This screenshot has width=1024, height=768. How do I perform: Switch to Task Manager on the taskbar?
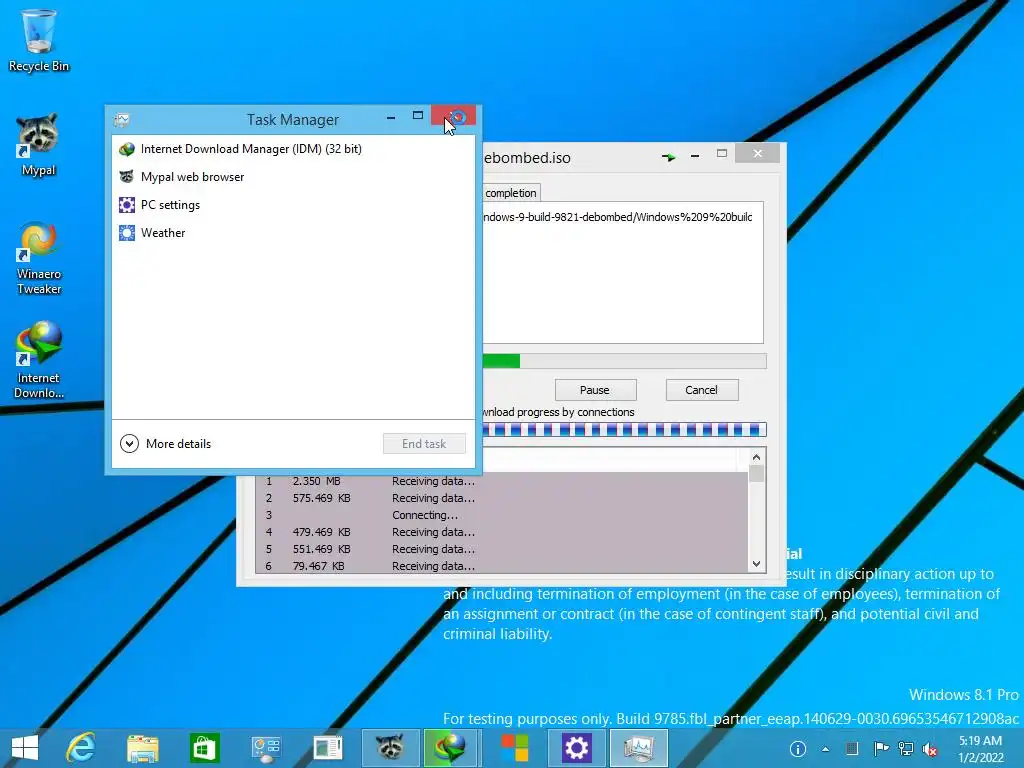tap(638, 748)
